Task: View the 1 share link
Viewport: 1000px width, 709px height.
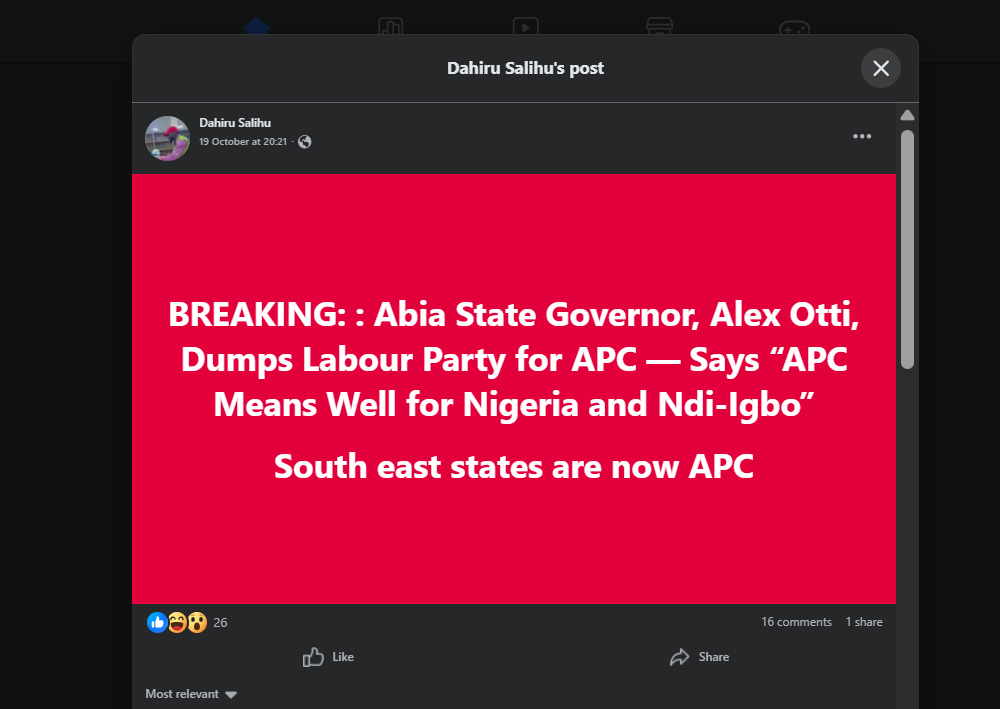Action: click(864, 622)
